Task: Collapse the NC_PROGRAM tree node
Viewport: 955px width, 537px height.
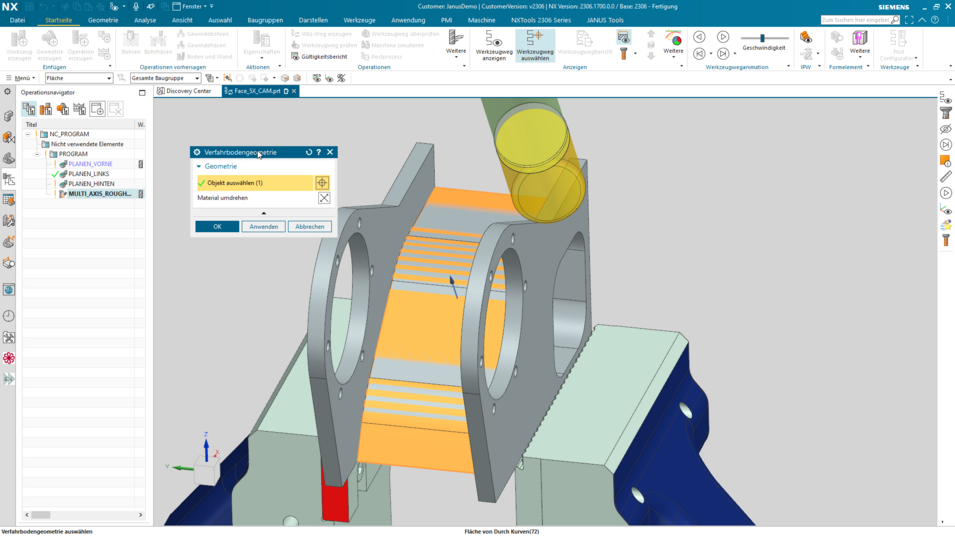Action: click(x=28, y=134)
